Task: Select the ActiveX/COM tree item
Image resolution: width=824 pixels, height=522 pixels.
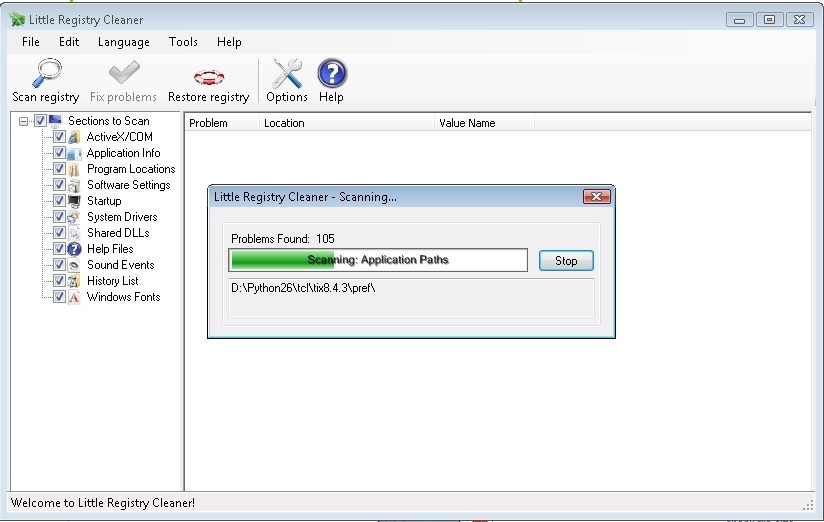Action: 120,137
